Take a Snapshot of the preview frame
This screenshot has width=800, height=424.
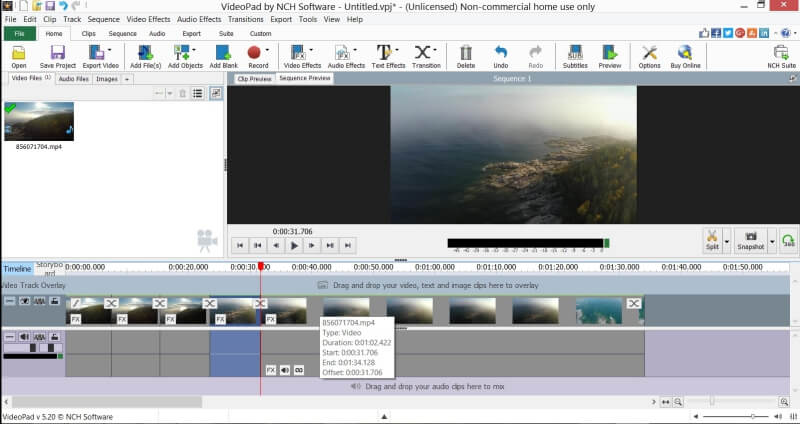point(751,240)
